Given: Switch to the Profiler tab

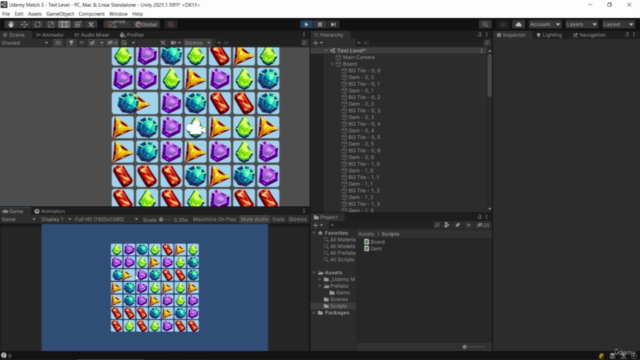Looking at the screenshot, I should coord(132,35).
